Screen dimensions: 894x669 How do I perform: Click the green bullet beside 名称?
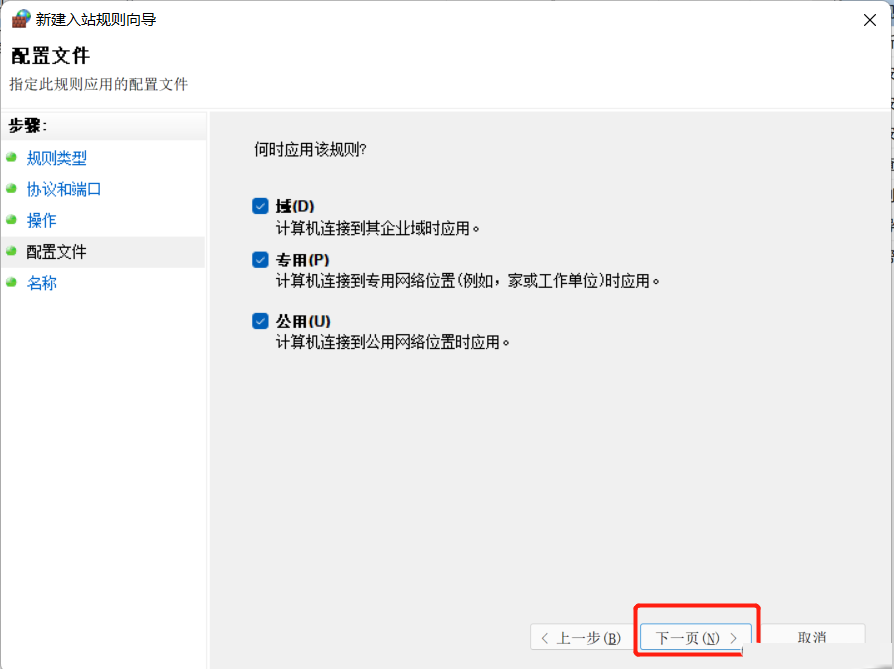click(x=11, y=282)
